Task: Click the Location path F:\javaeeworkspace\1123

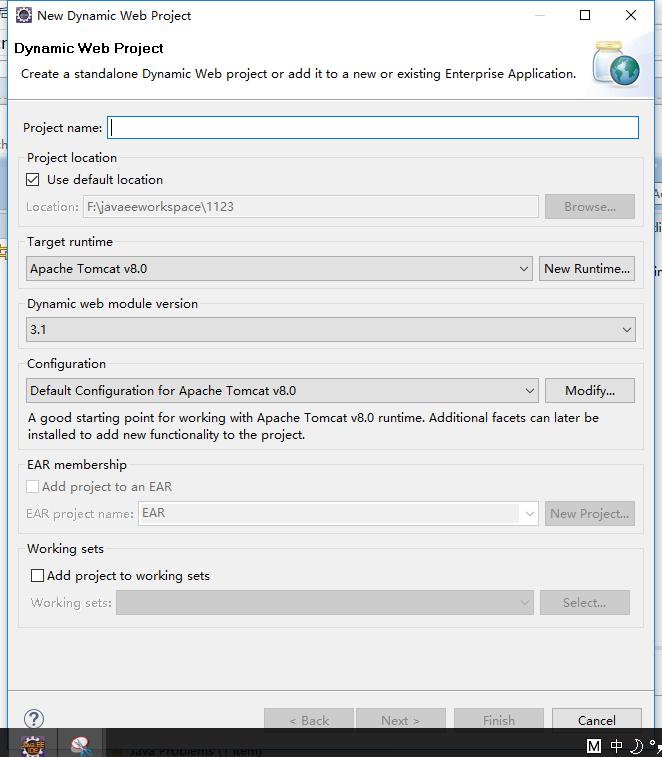Action: tap(310, 207)
